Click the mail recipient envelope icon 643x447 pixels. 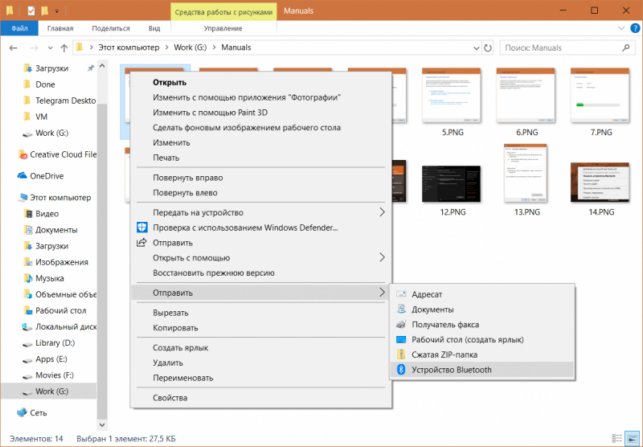pos(401,294)
